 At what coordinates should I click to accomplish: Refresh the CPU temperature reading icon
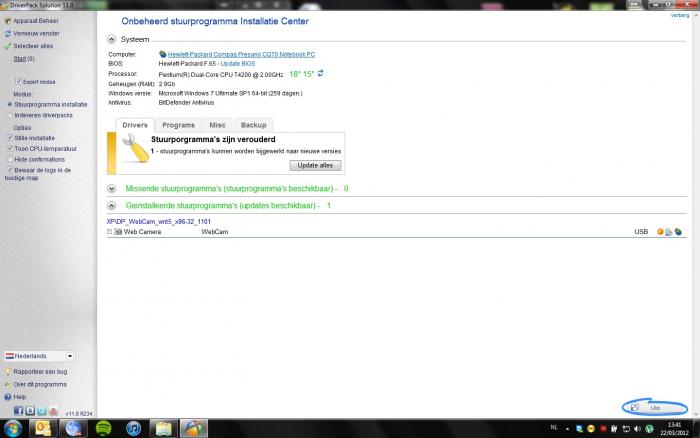[x=321, y=73]
